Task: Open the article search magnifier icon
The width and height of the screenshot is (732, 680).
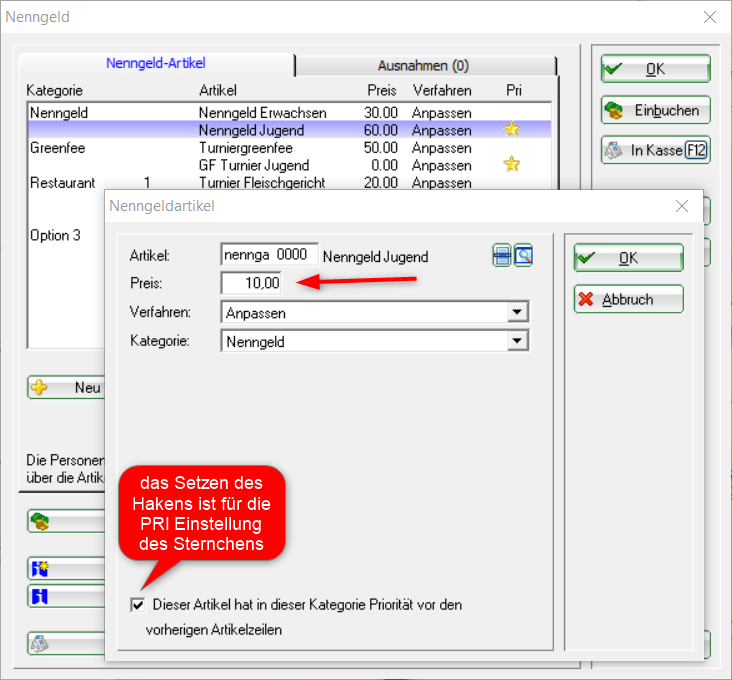Action: point(523,257)
